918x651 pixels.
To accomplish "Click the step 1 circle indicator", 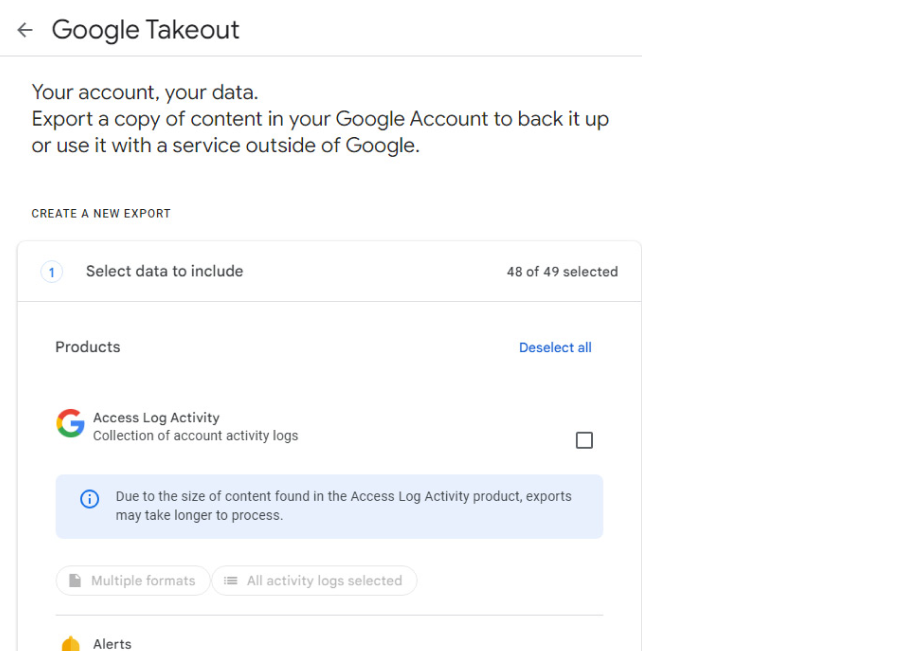I will 52,272.
